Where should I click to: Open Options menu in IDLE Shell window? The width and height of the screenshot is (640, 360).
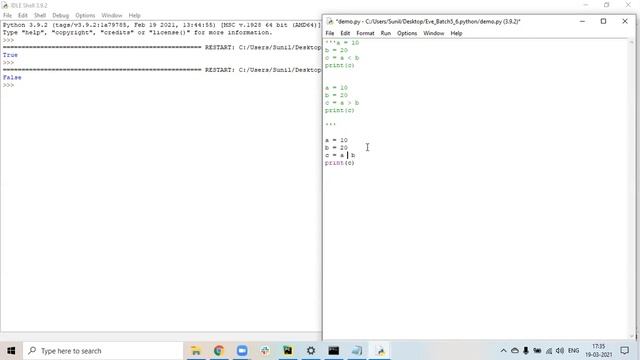click(85, 16)
